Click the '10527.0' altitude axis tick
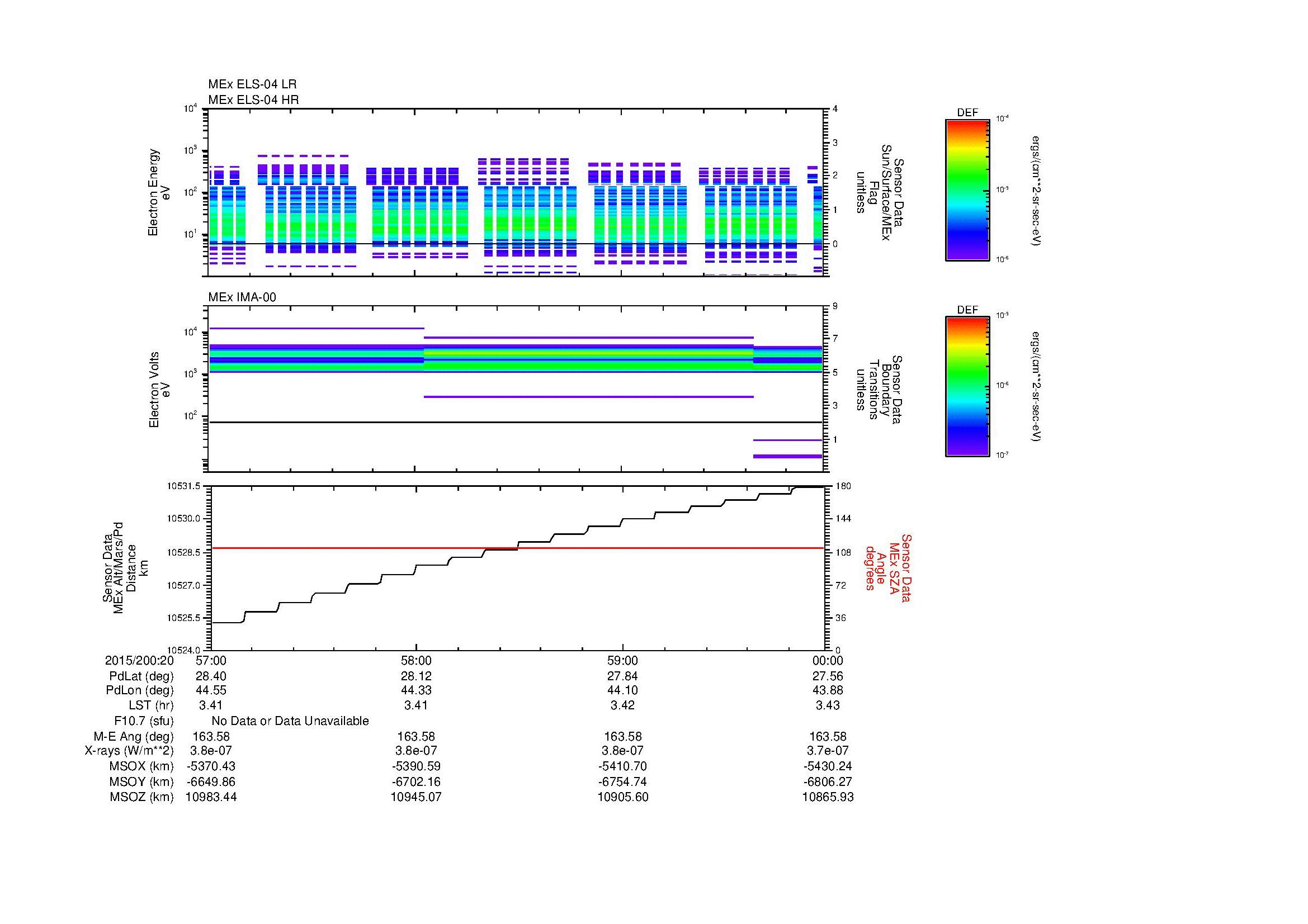Viewport: 1308px width, 924px height. tap(183, 585)
